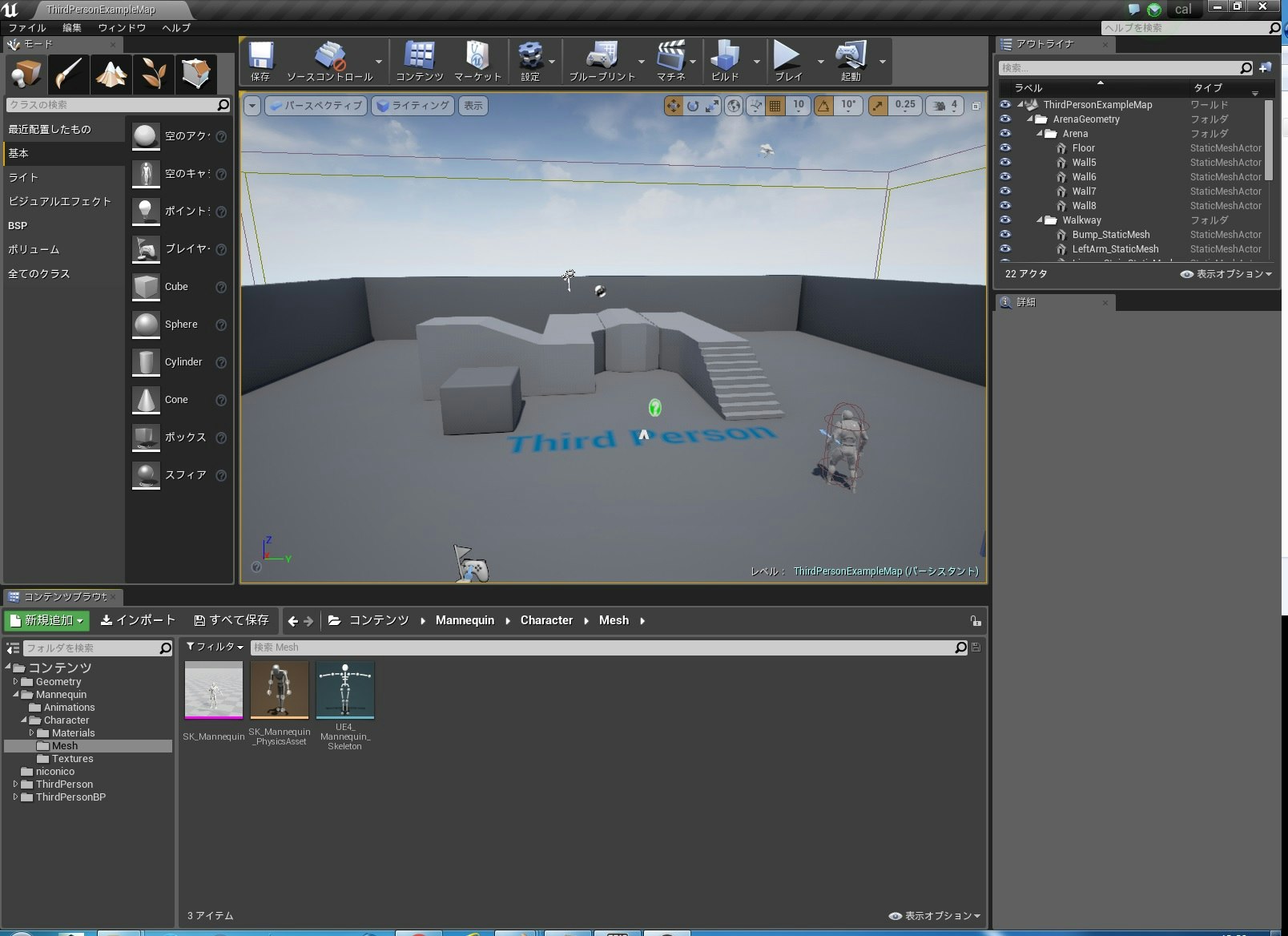The height and width of the screenshot is (936, 1288).
Task: Open the パースペクティブ view mode dropdown
Action: tap(316, 106)
